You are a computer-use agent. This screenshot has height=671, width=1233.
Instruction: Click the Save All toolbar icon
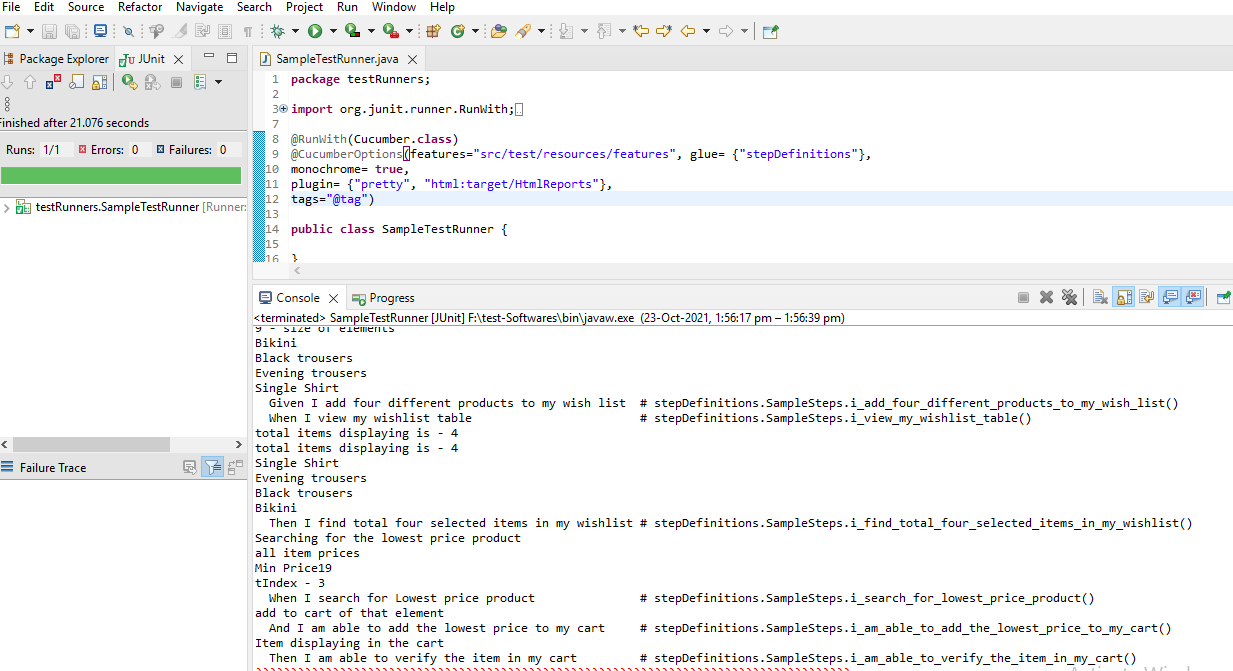pyautogui.click(x=72, y=31)
